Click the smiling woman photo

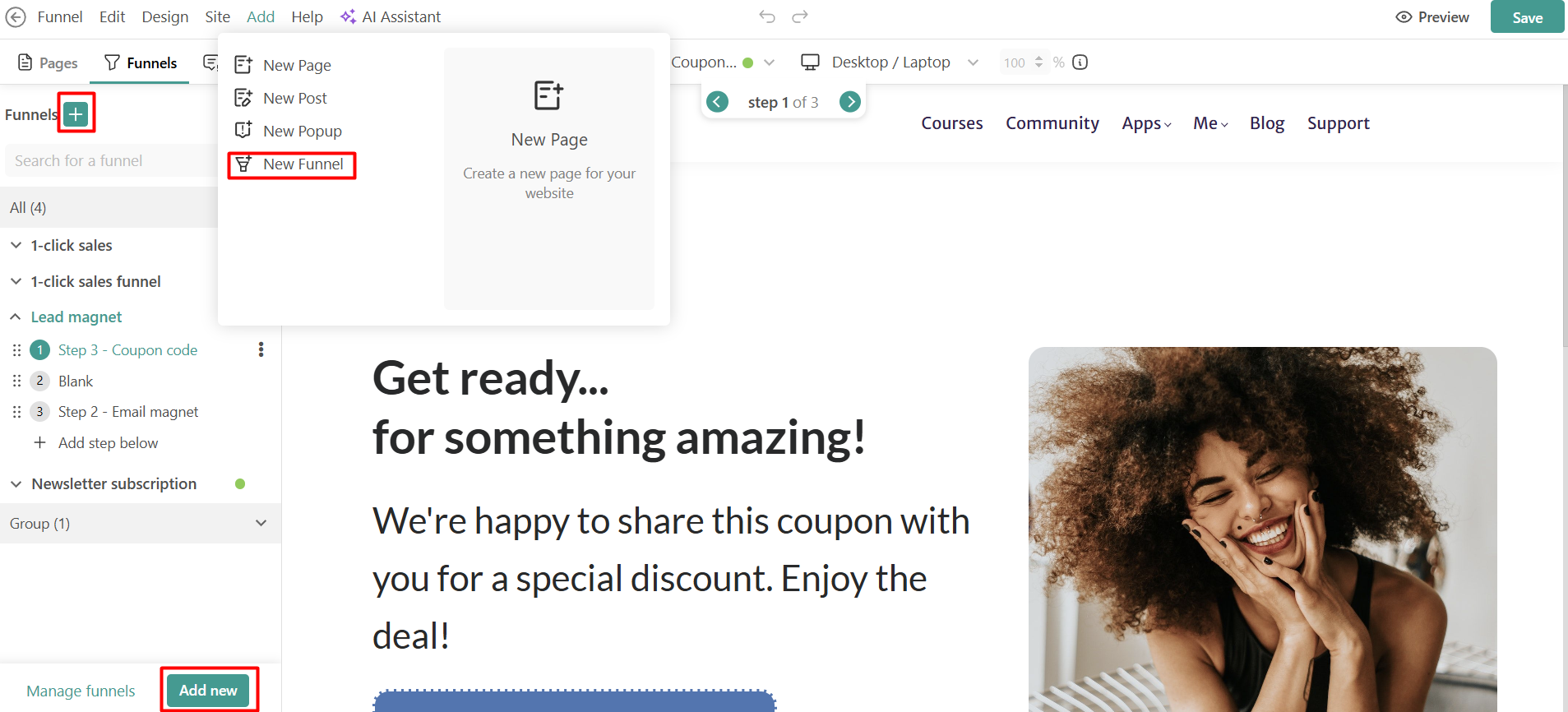[x=1262, y=529]
